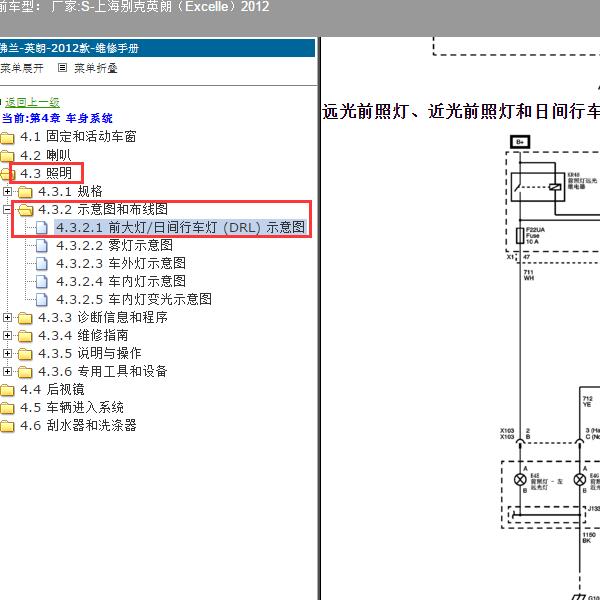The height and width of the screenshot is (600, 600).
Task: Click 菜单折叠 text to collapse menu
Action: (x=96, y=68)
